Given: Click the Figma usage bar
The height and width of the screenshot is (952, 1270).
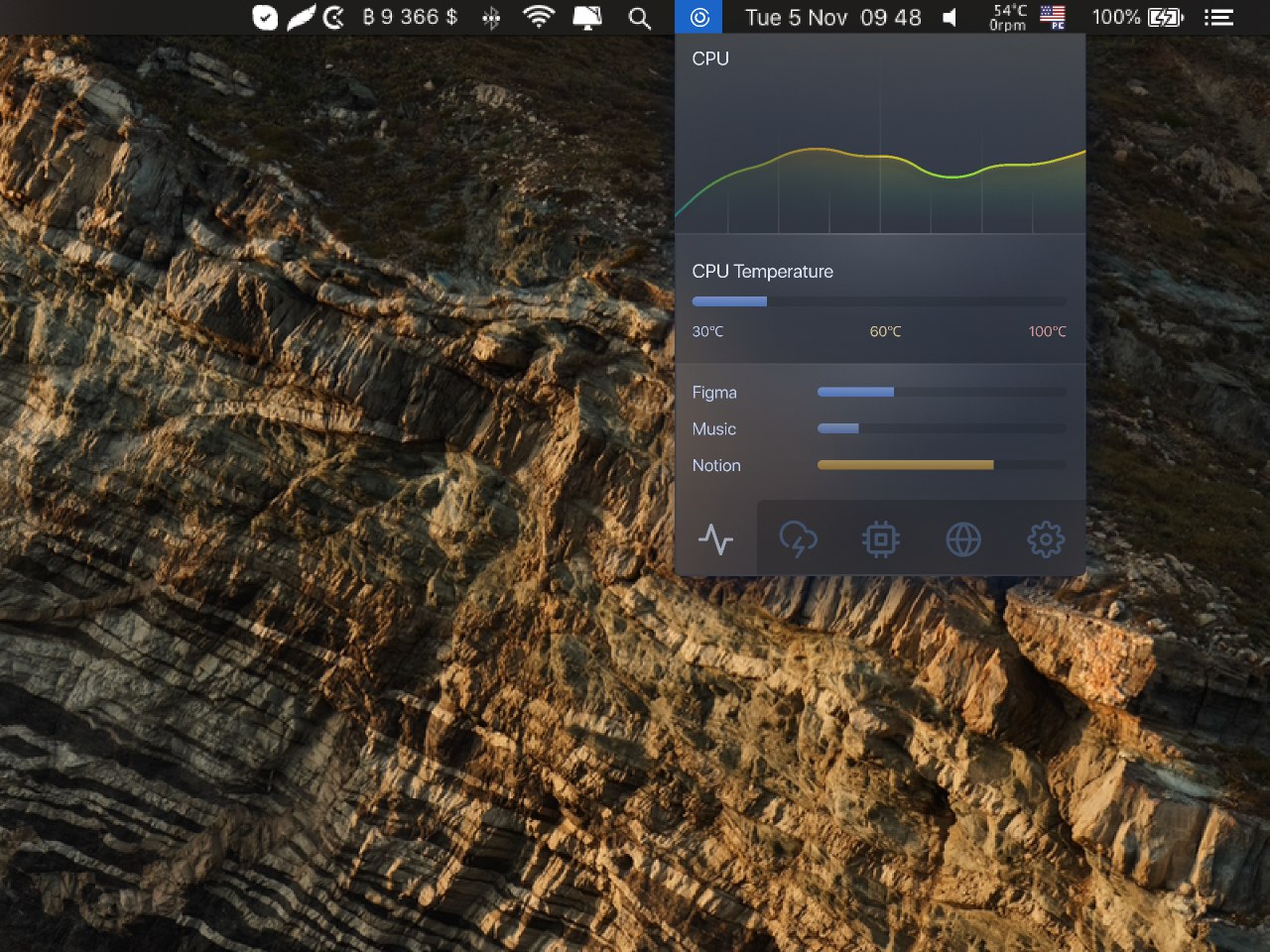Looking at the screenshot, I should tap(942, 393).
